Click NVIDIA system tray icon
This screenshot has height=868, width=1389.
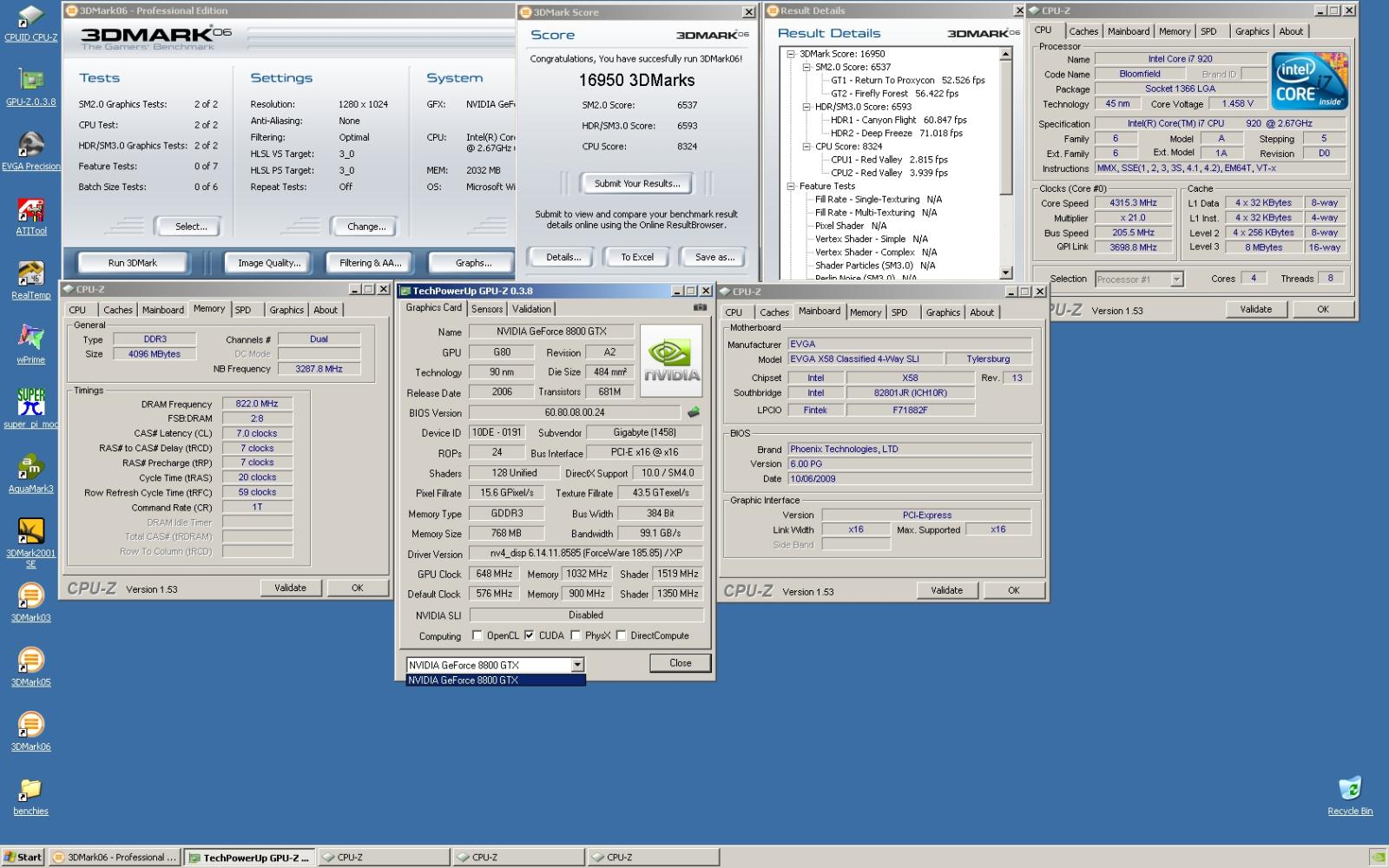click(x=1377, y=858)
